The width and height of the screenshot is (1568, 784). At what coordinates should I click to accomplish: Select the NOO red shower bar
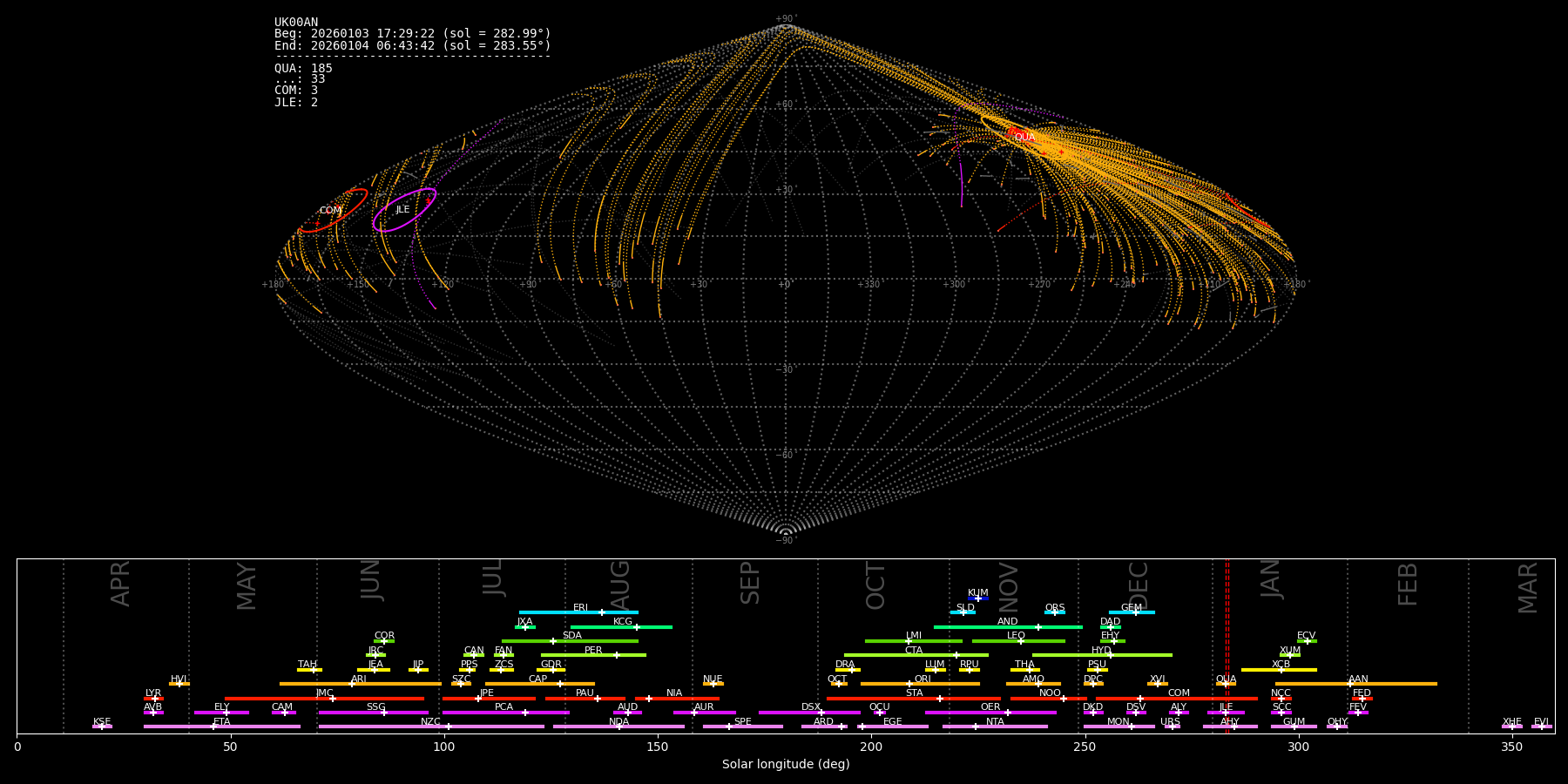click(x=1049, y=699)
